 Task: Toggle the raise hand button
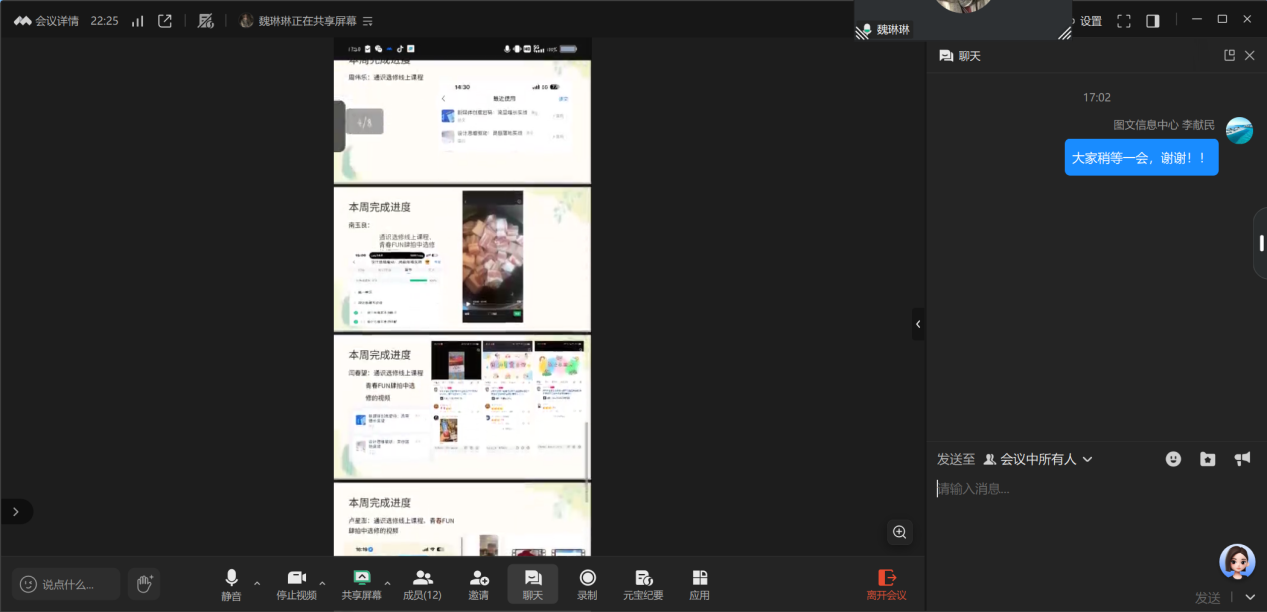[x=144, y=583]
